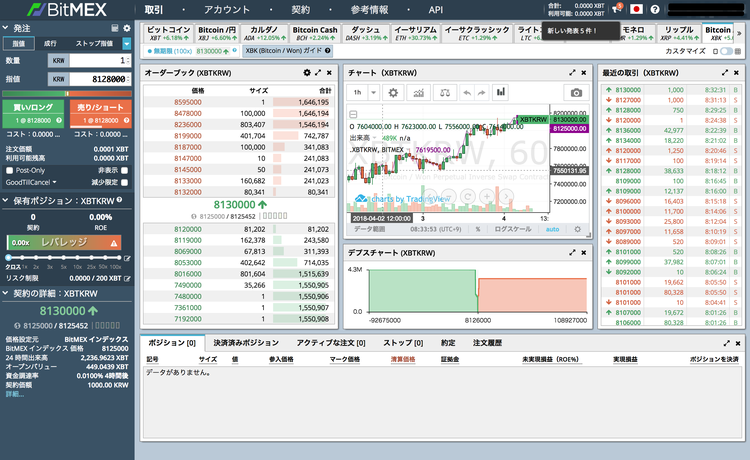Open chart properties gear icon
The image size is (750, 460).
click(393, 92)
